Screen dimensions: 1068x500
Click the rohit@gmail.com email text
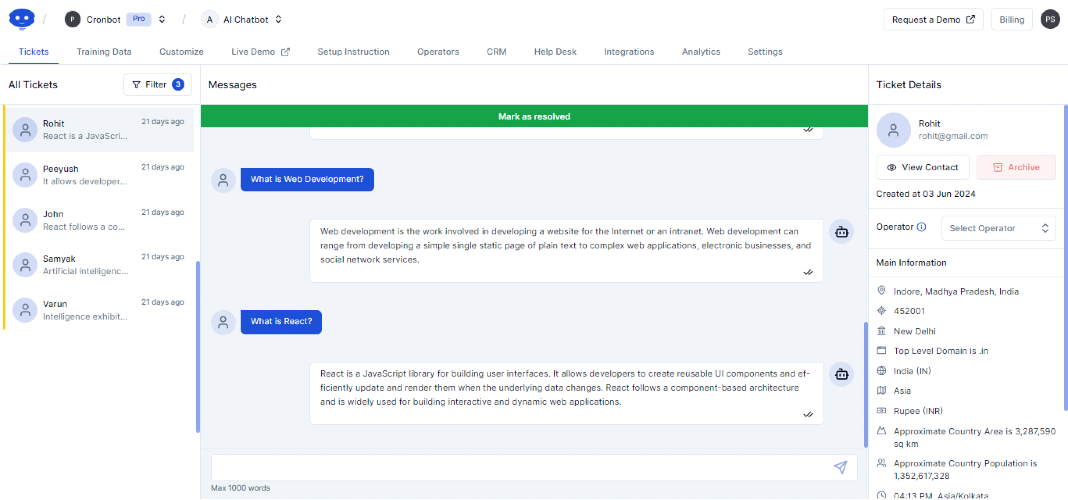953,136
